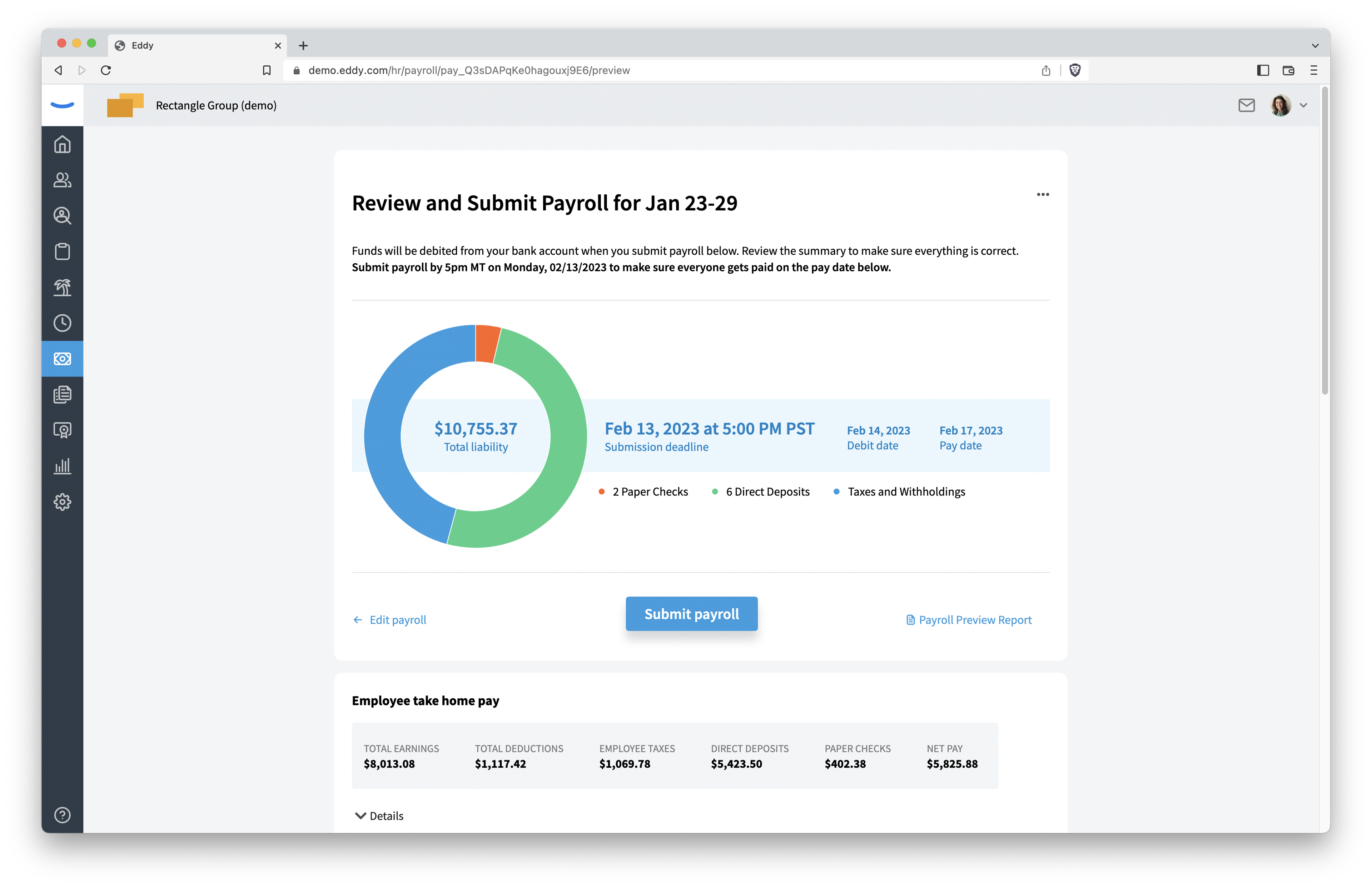The height and width of the screenshot is (888, 1372).
Task: Open the Brave Shields lion icon
Action: (1074, 70)
